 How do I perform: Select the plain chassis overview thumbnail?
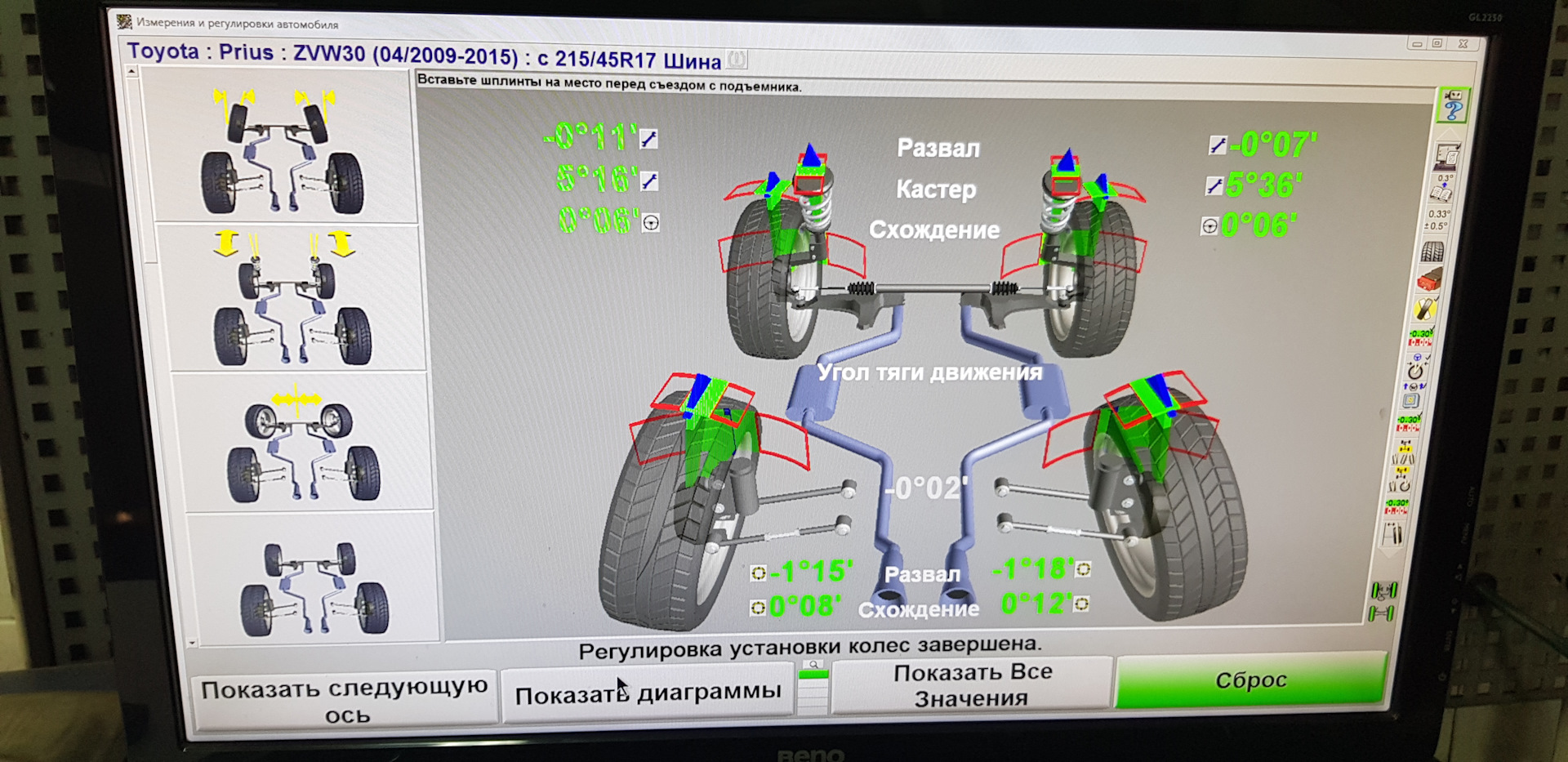[x=314, y=578]
